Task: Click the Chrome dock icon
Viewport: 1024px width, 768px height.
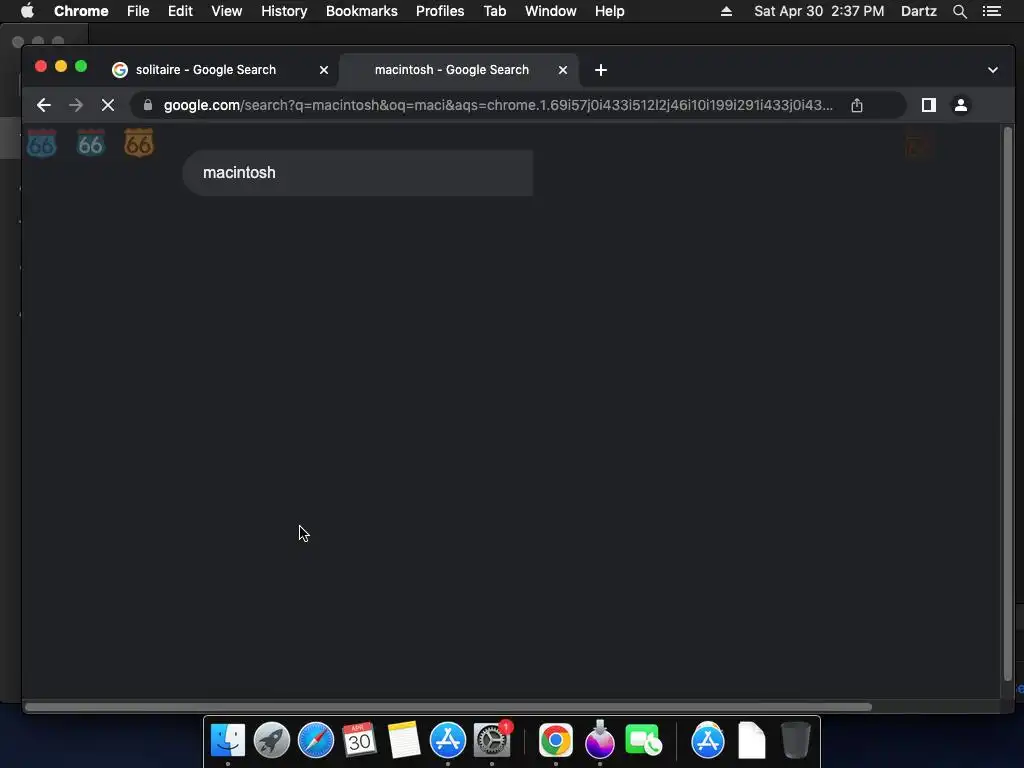Action: click(x=556, y=740)
